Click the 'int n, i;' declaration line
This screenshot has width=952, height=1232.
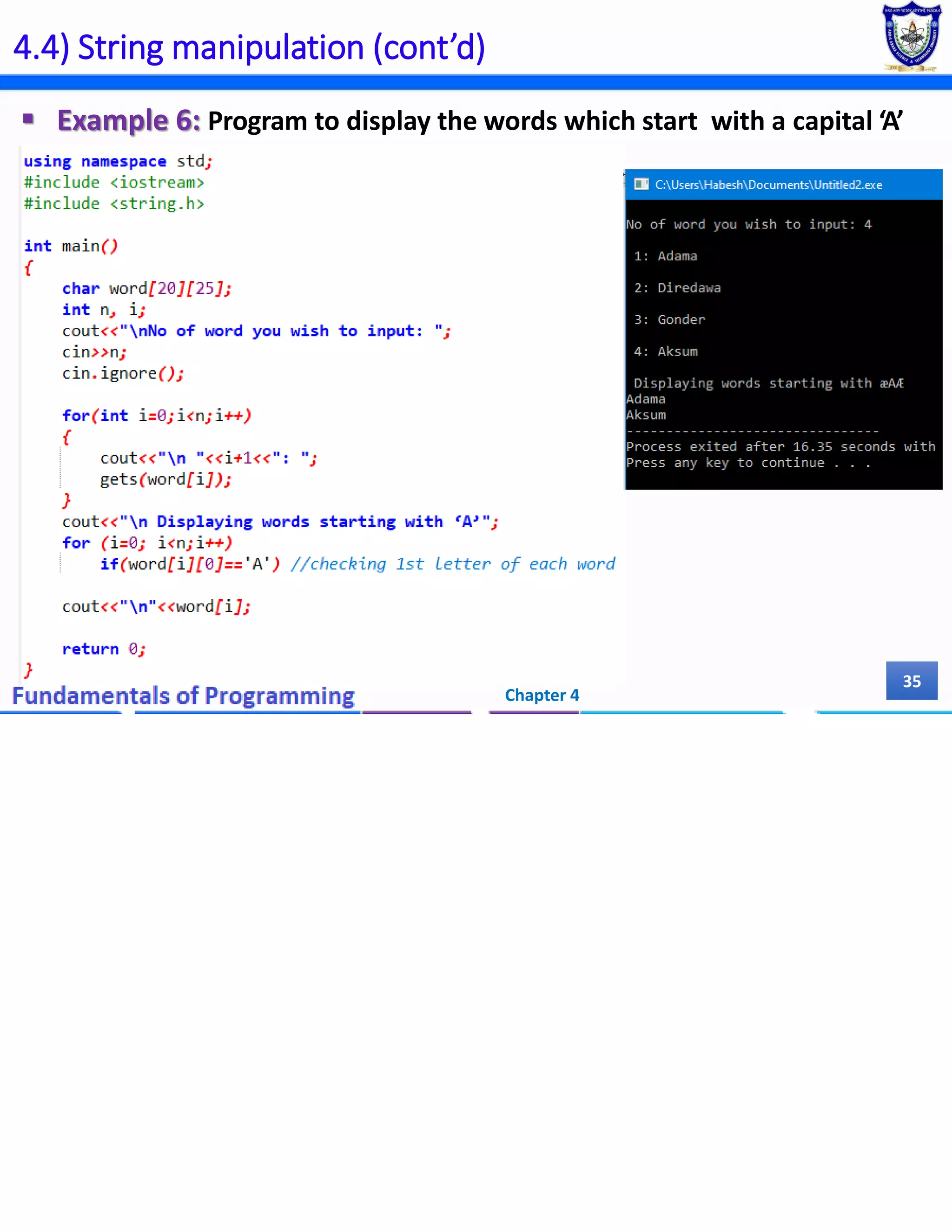[x=104, y=310]
